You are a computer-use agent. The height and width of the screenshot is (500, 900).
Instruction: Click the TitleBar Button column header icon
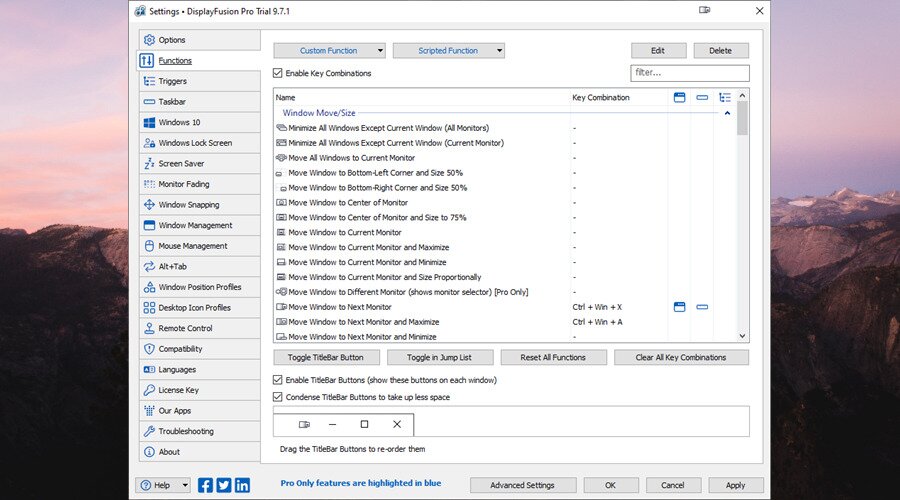click(x=679, y=98)
